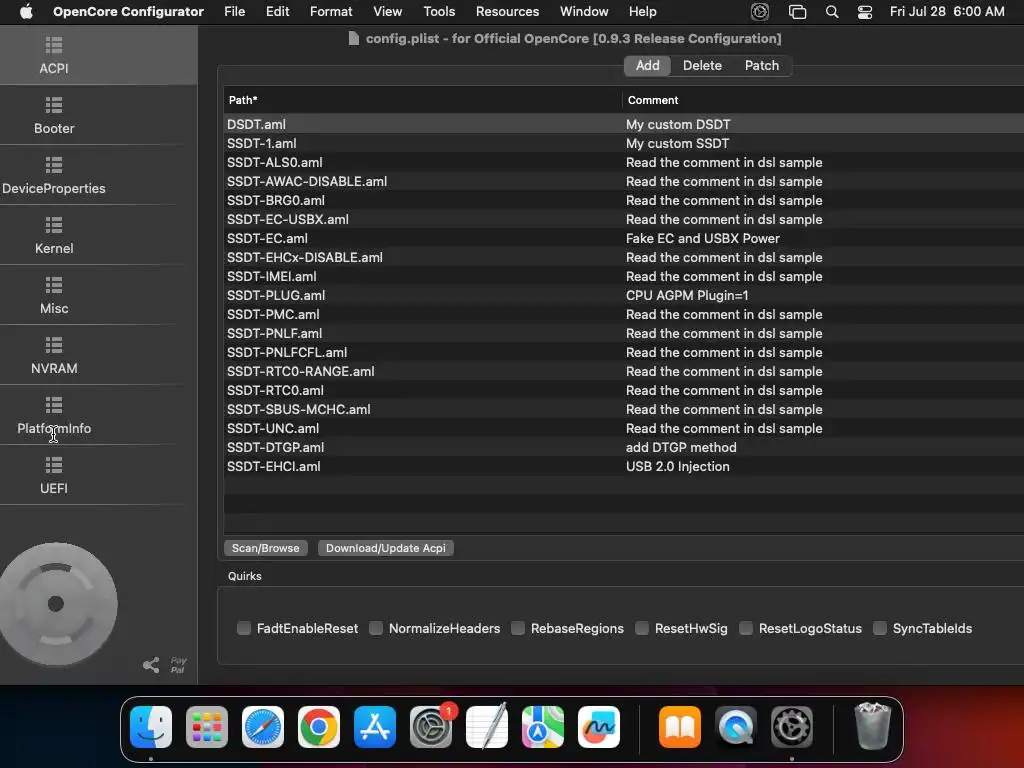Open Freeform from the dock
The height and width of the screenshot is (768, 1024).
tap(599, 727)
